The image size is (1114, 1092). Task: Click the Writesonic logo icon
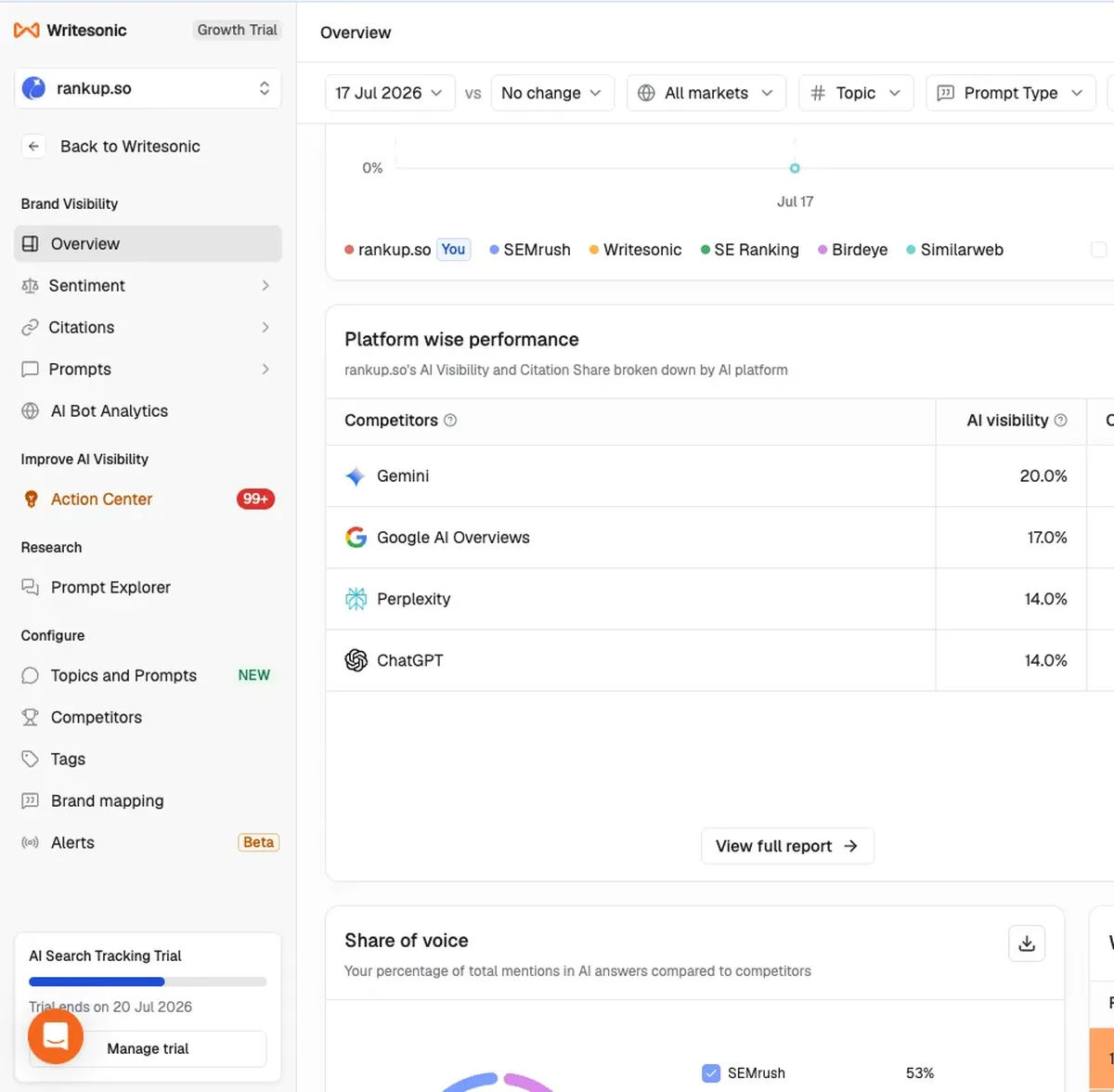26,31
